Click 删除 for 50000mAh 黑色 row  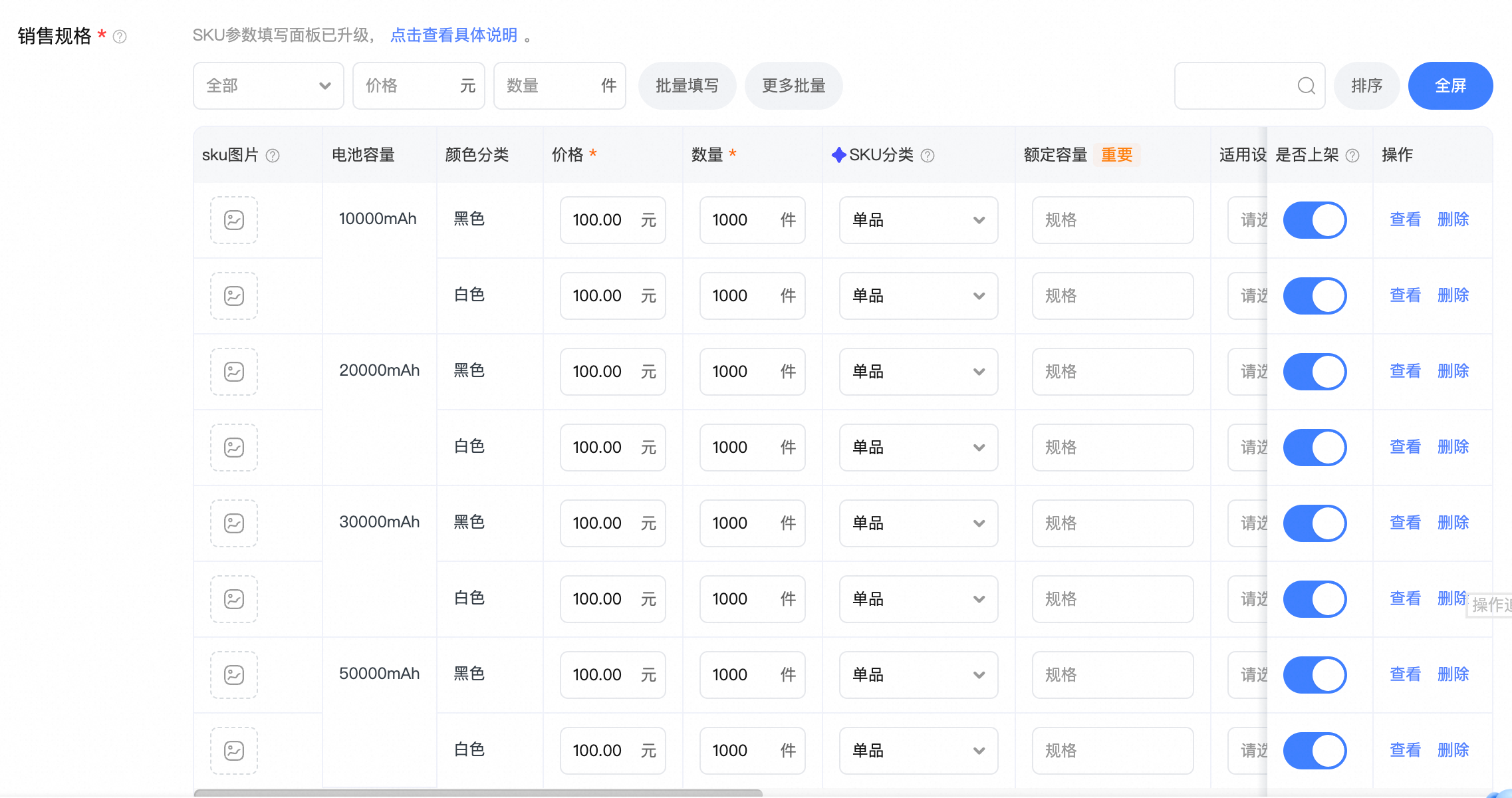point(1453,674)
